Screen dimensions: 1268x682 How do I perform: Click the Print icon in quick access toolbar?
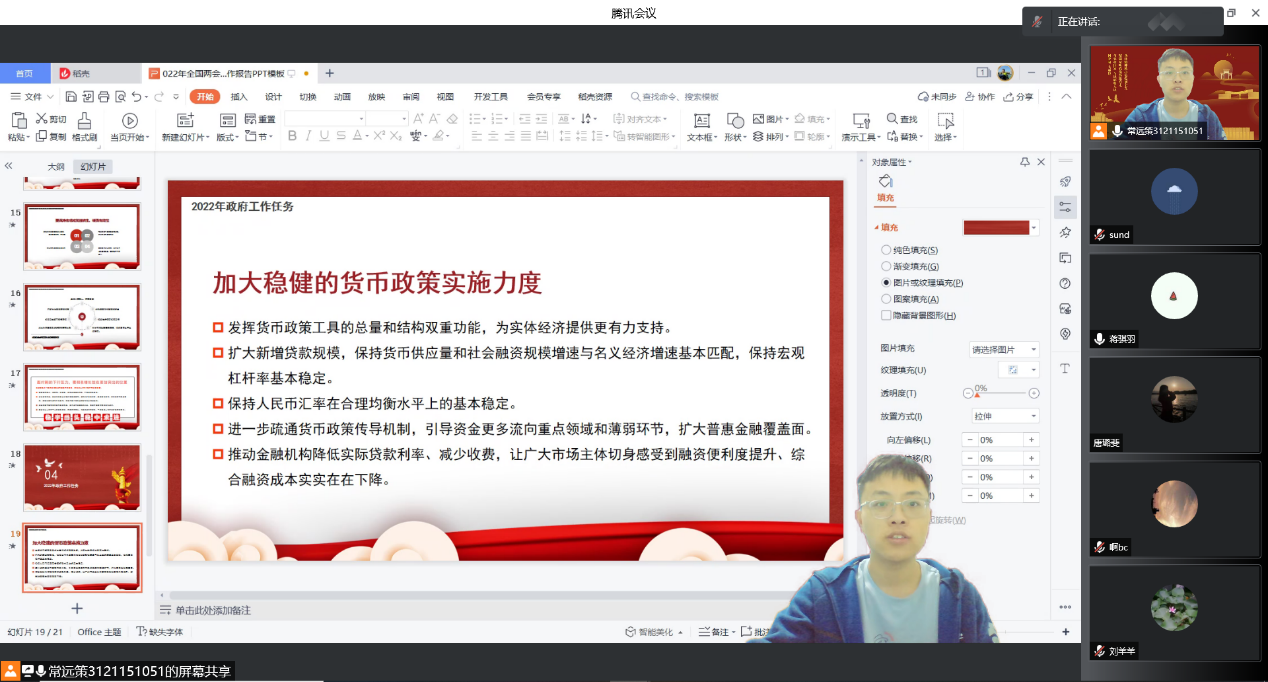(x=103, y=97)
